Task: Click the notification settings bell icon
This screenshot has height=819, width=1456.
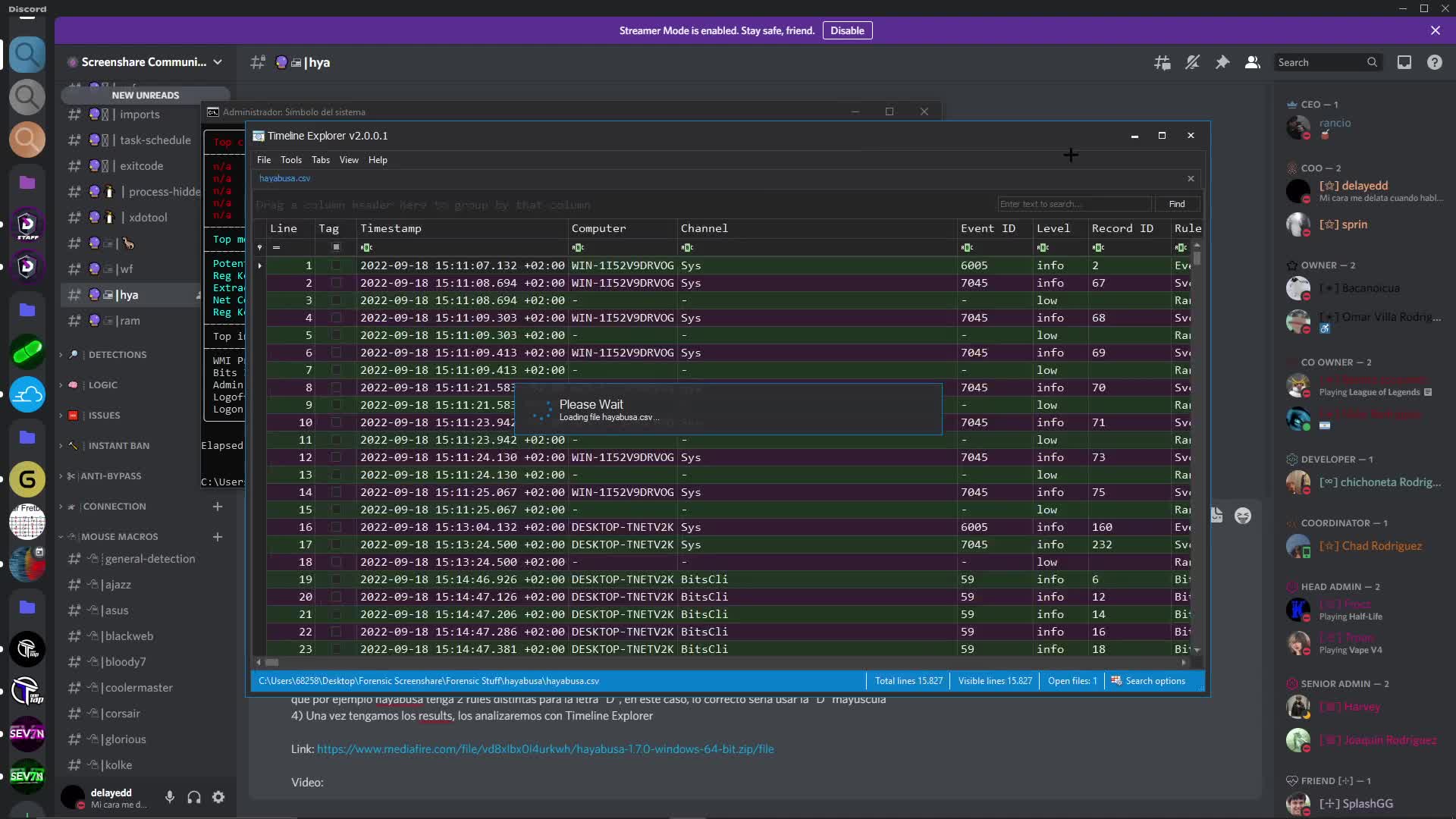Action: (x=1192, y=63)
